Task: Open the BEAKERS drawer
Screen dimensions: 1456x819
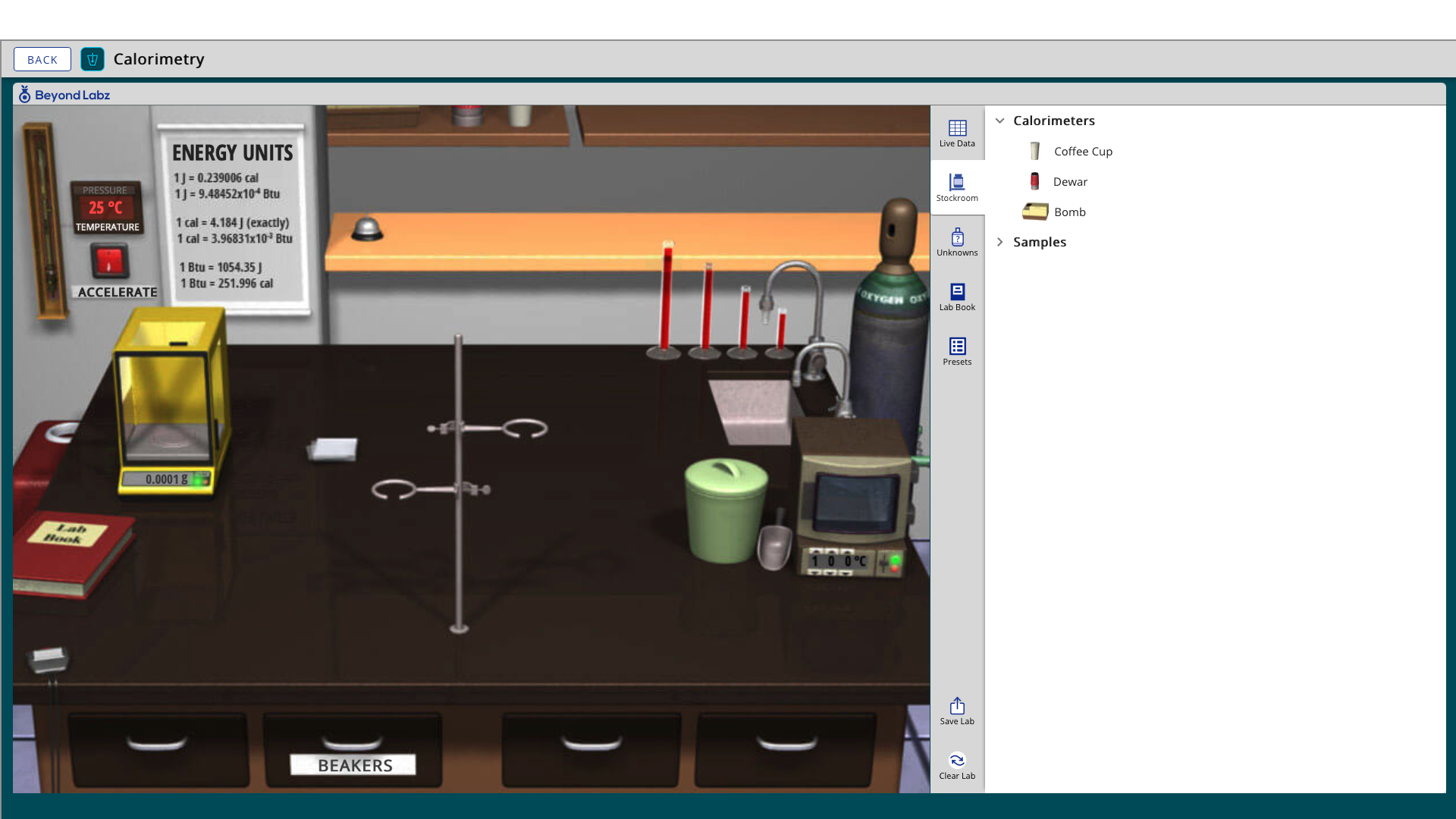Action: [x=353, y=747]
